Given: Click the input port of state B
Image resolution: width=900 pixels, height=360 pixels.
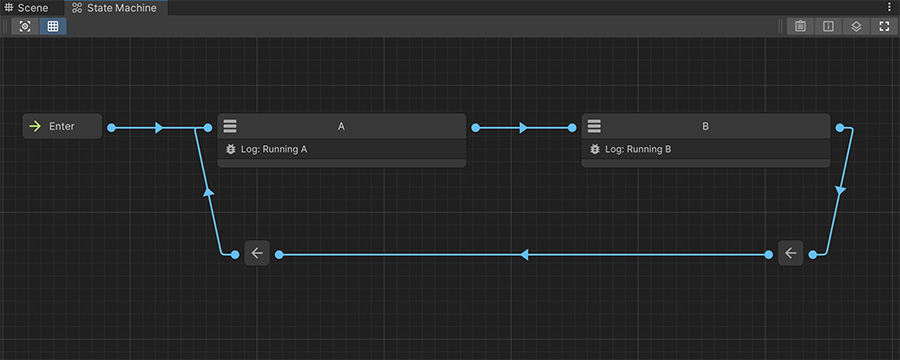Looking at the screenshot, I should 572,127.
